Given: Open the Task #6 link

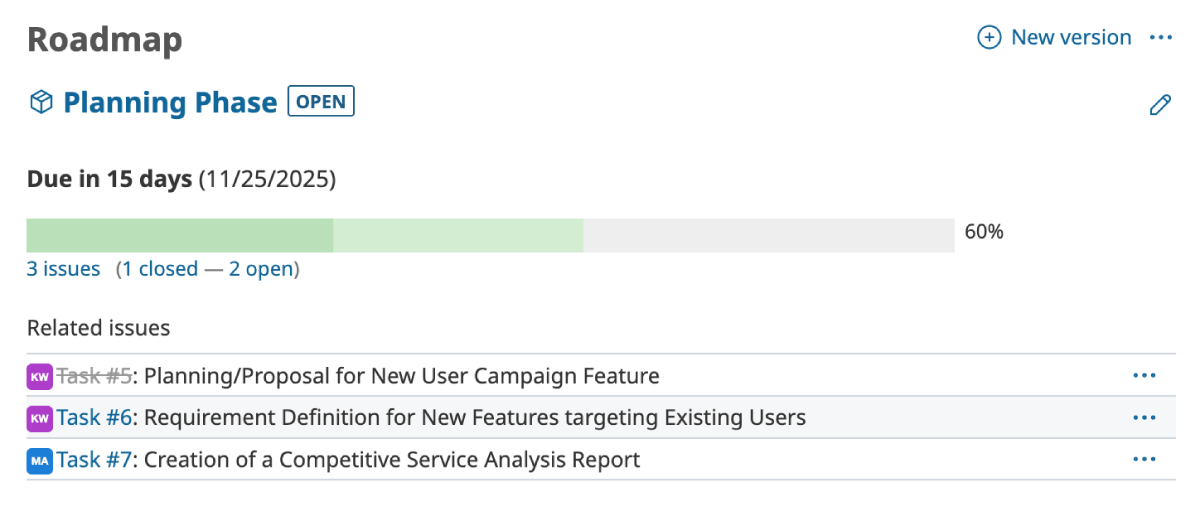Looking at the screenshot, I should [94, 418].
